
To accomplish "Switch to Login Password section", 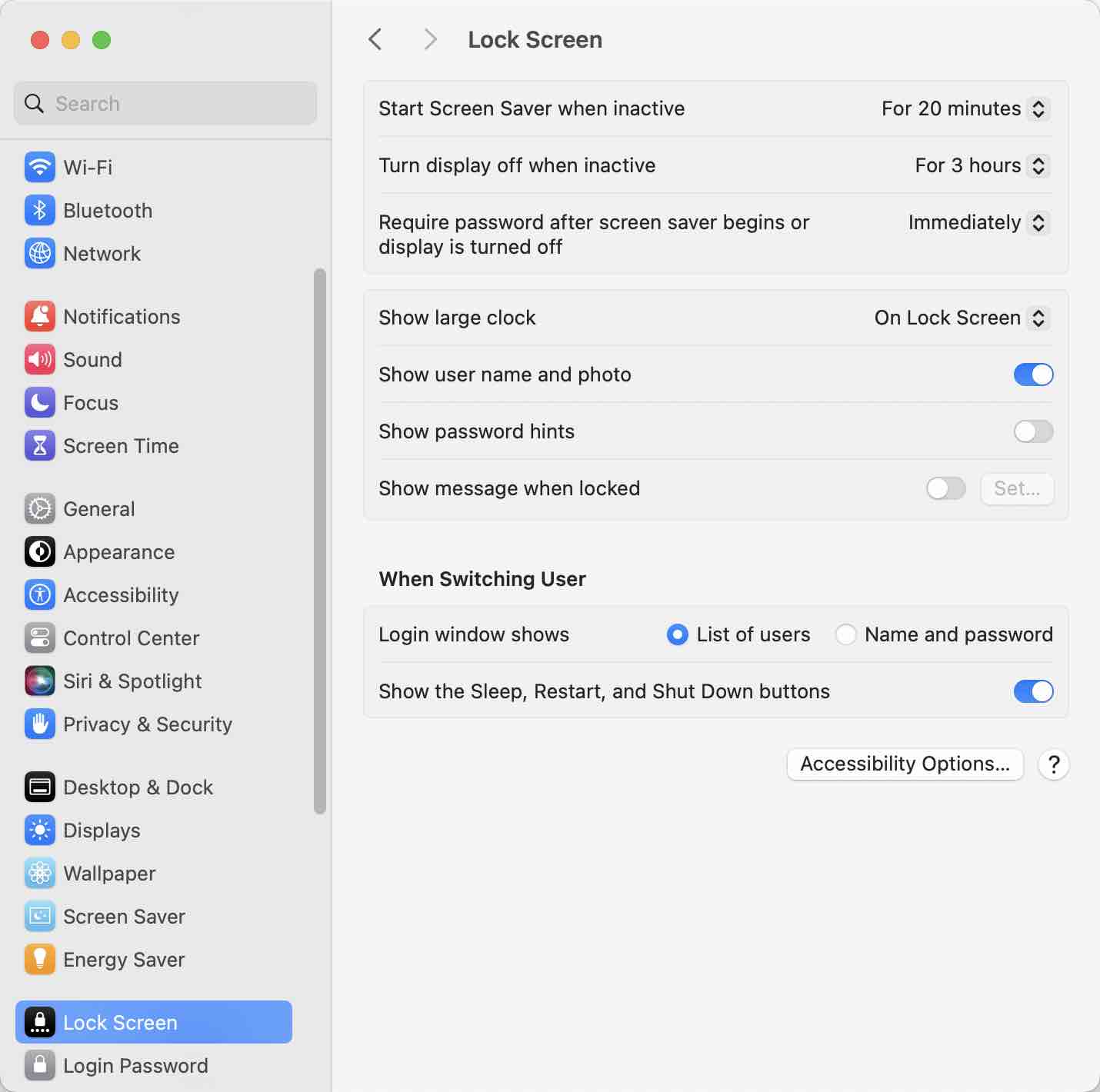I will [135, 1065].
